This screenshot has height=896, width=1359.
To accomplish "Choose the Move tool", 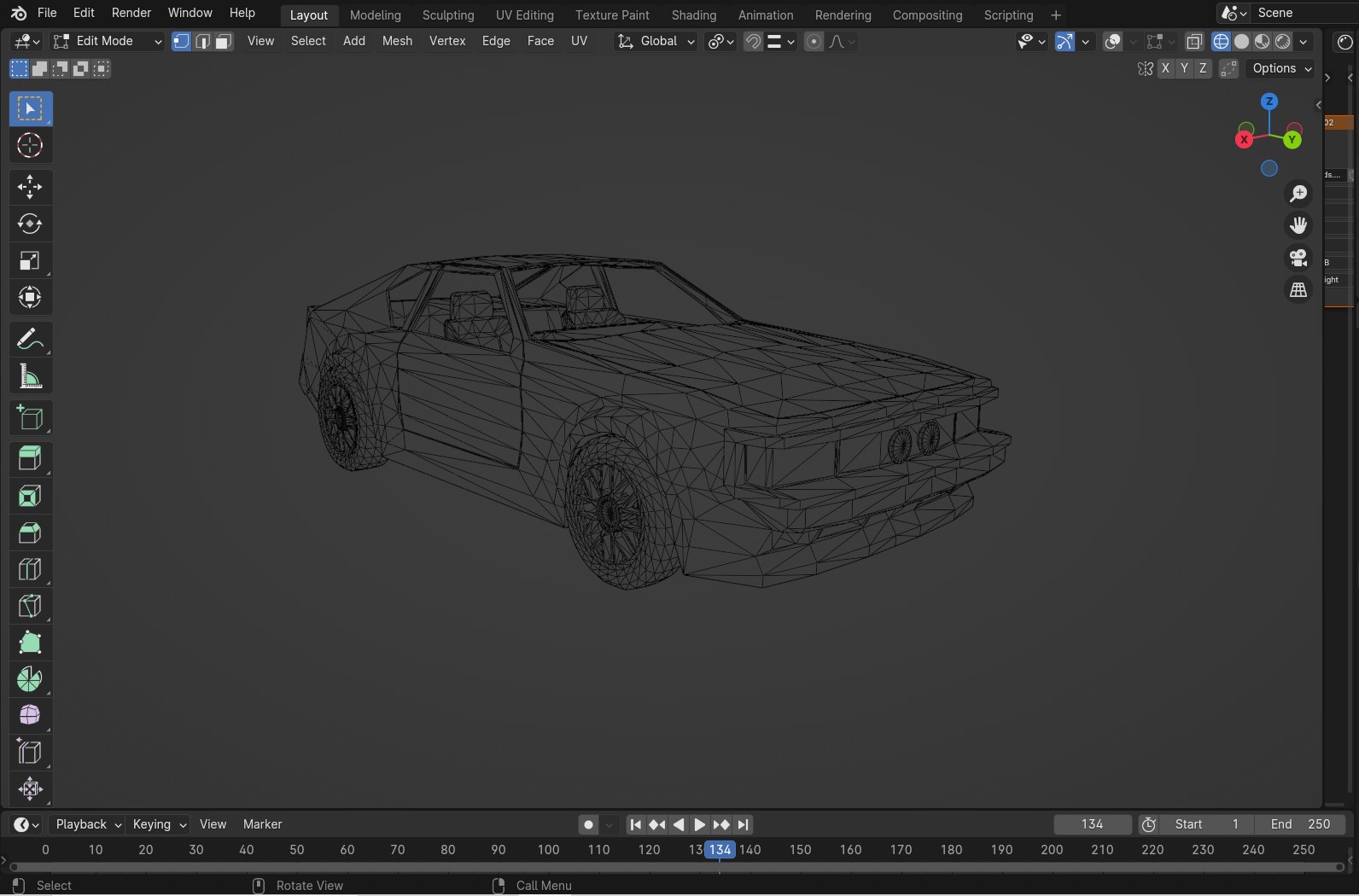I will 30,187.
